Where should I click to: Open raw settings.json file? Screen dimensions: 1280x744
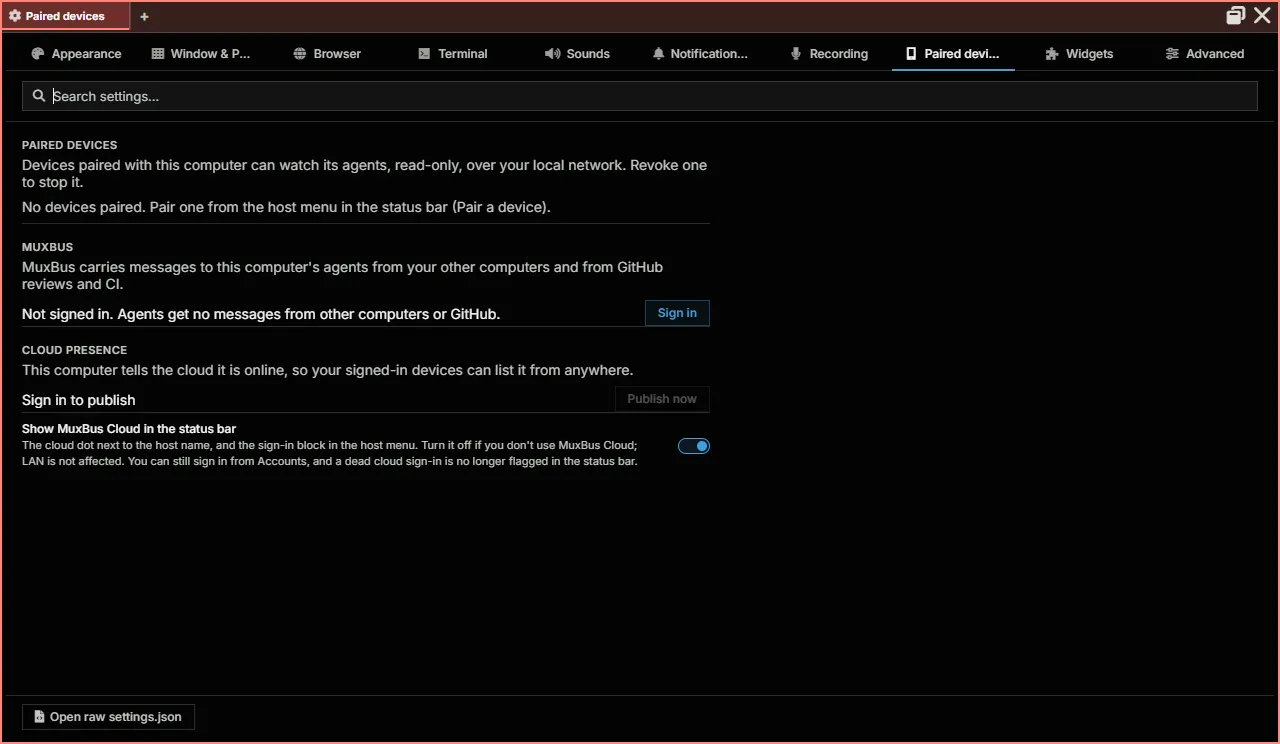[x=108, y=717]
